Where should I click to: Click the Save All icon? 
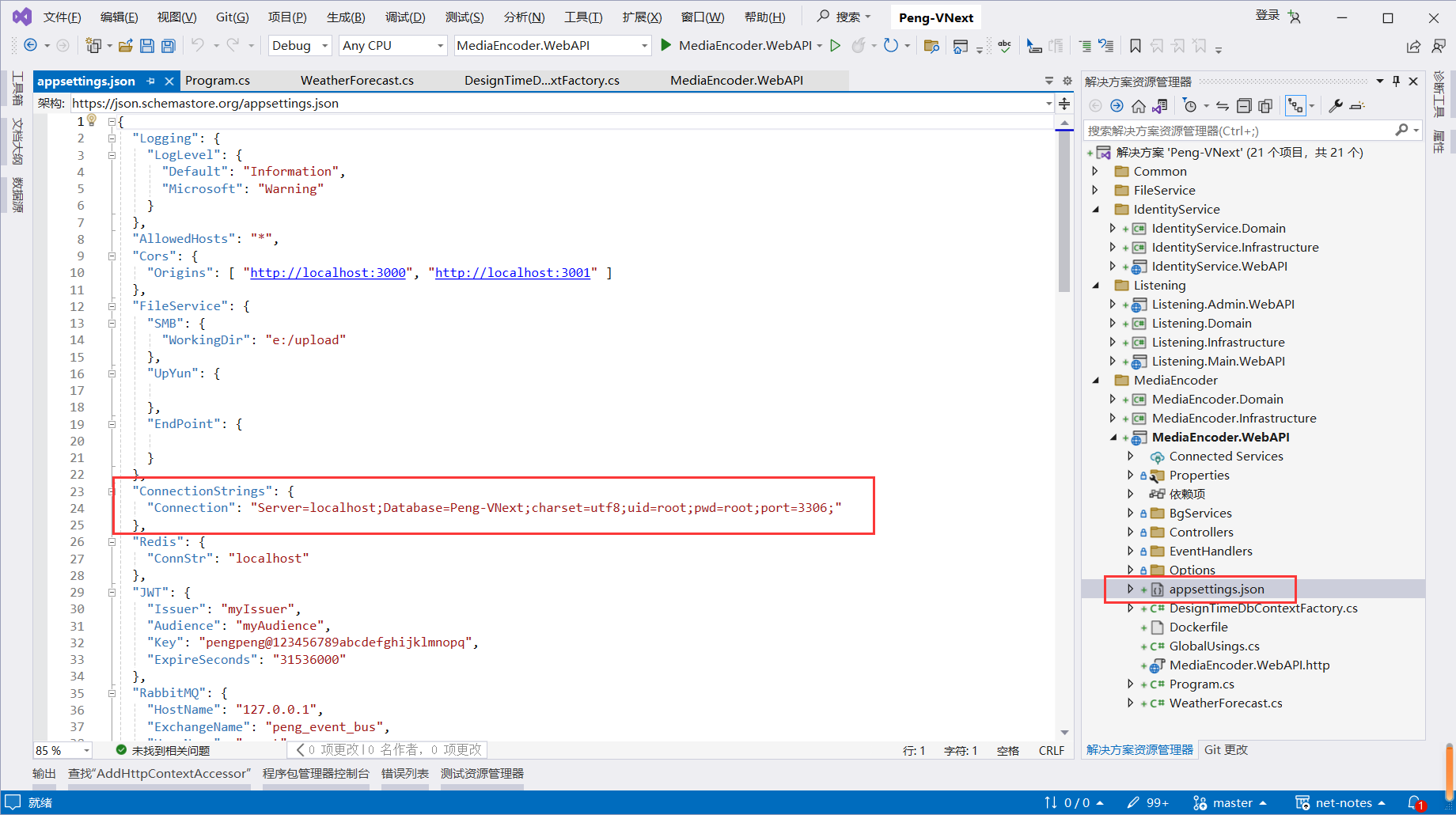coord(168,45)
